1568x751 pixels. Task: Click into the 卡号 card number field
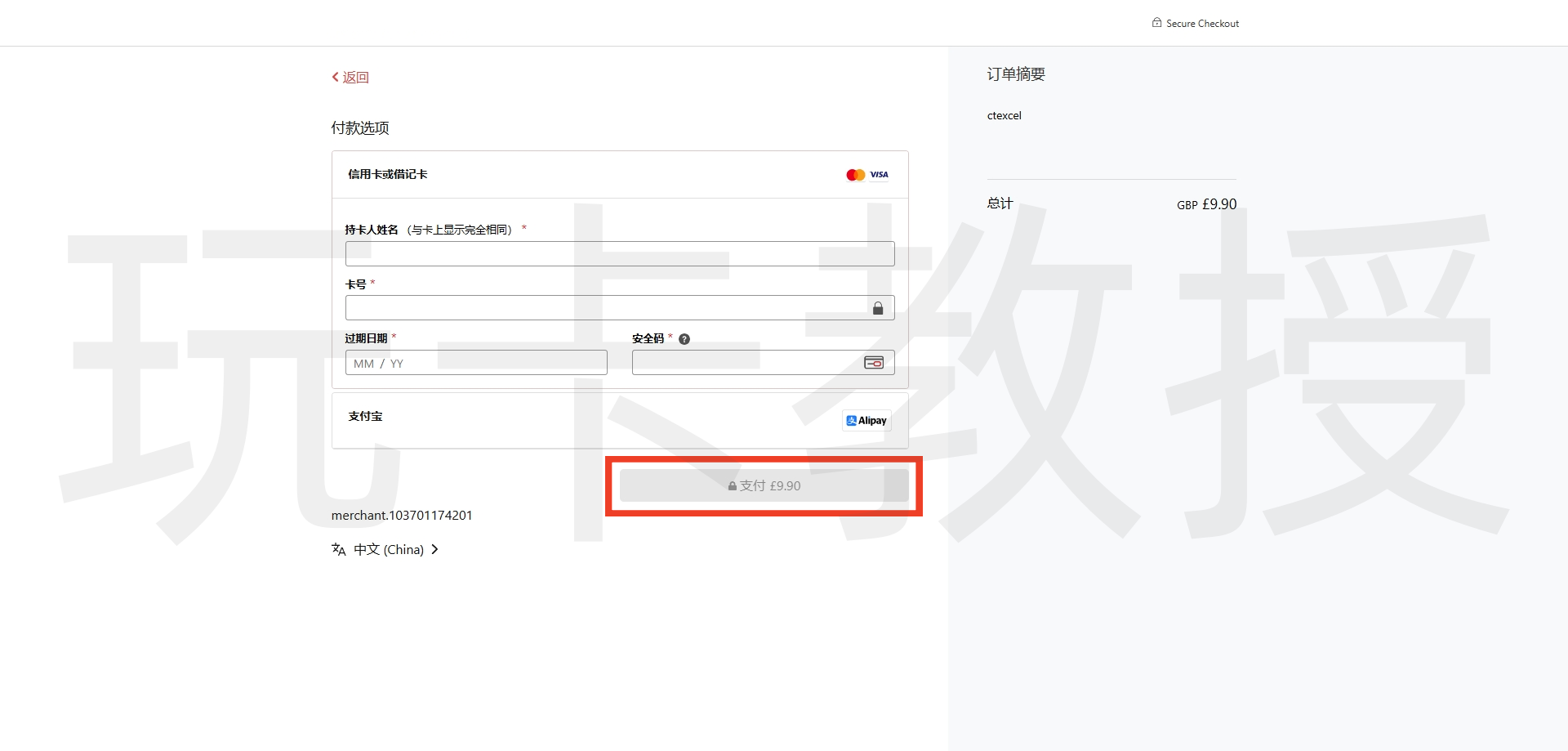click(x=604, y=308)
